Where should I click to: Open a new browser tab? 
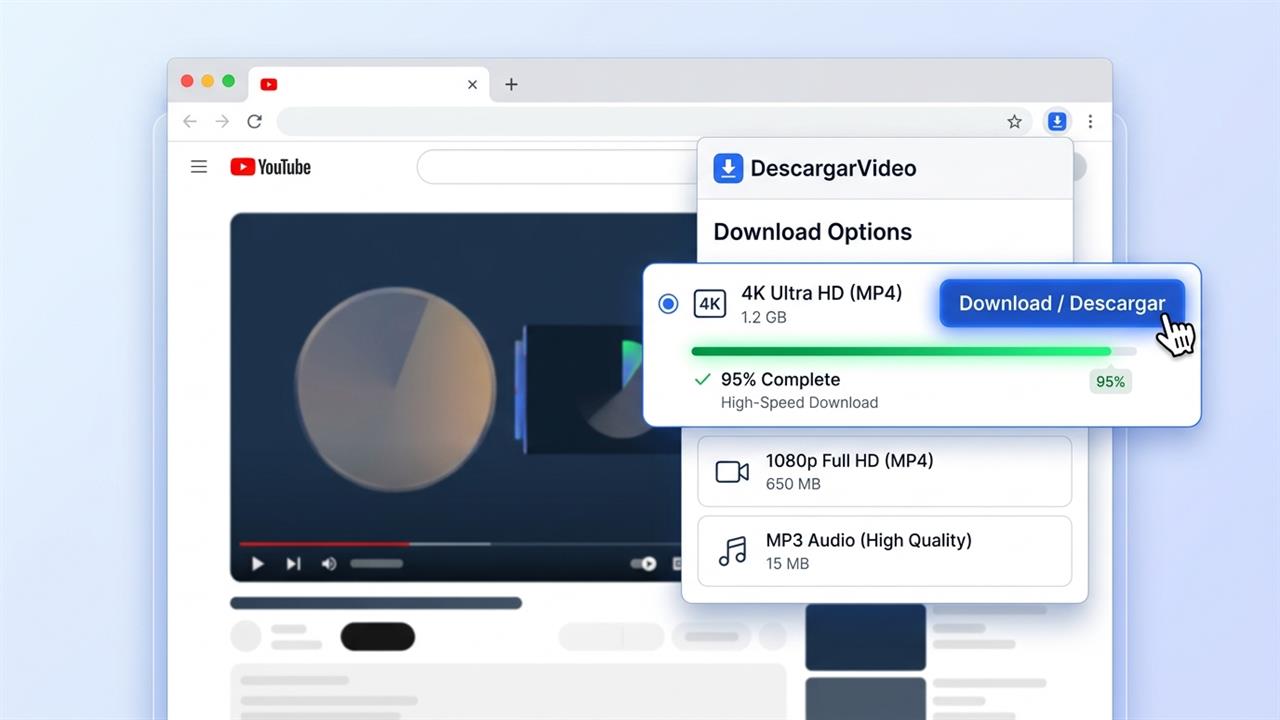click(x=511, y=85)
